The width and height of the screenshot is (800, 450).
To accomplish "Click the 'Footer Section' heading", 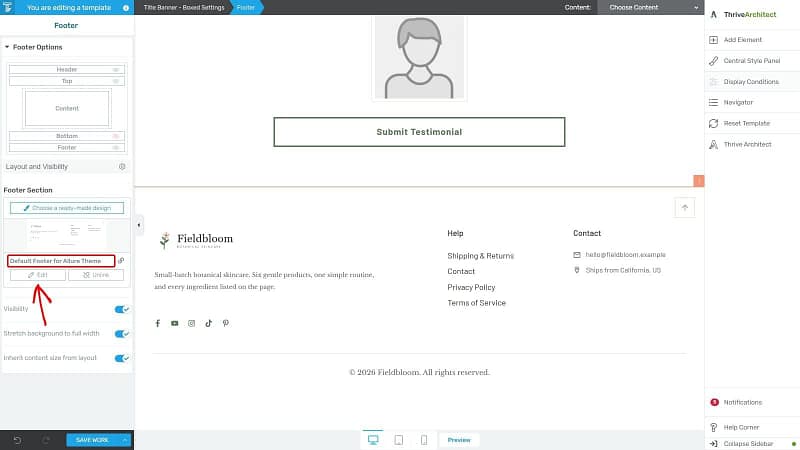I will click(x=28, y=190).
